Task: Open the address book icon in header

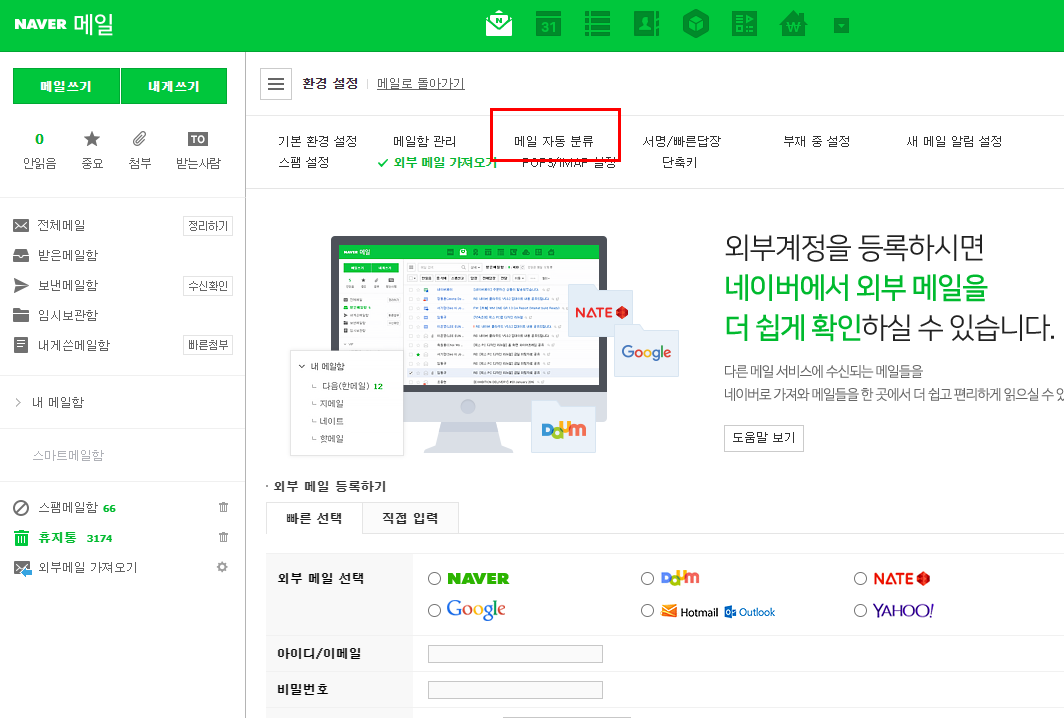Action: point(646,24)
